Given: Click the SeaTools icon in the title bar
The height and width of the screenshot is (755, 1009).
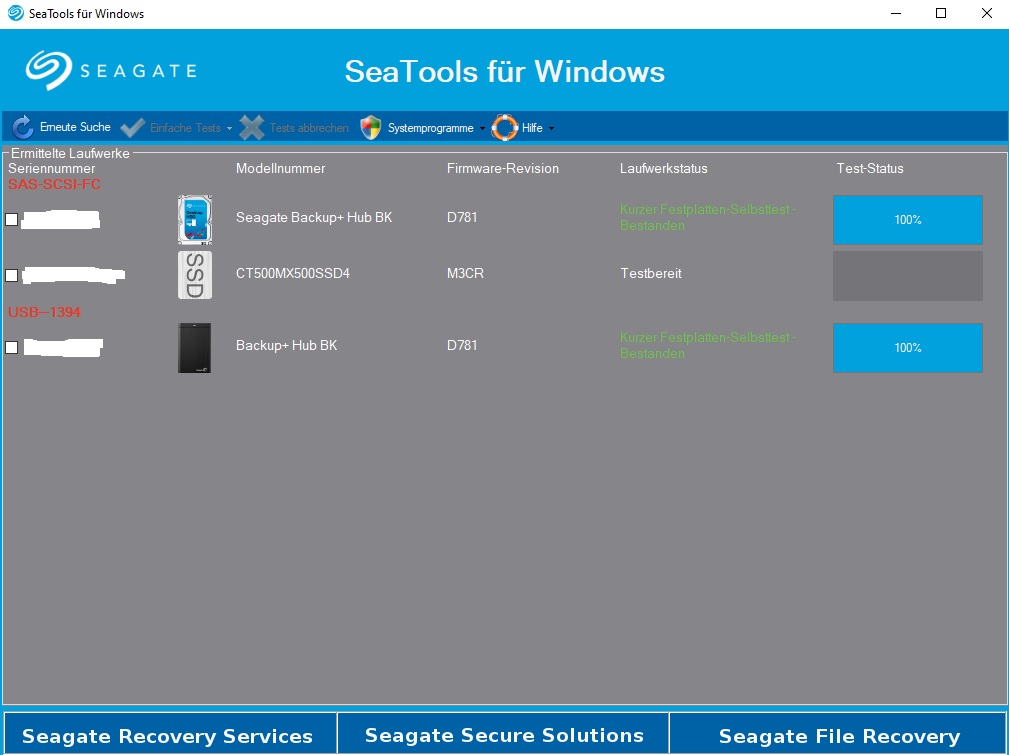Looking at the screenshot, I should (x=15, y=13).
